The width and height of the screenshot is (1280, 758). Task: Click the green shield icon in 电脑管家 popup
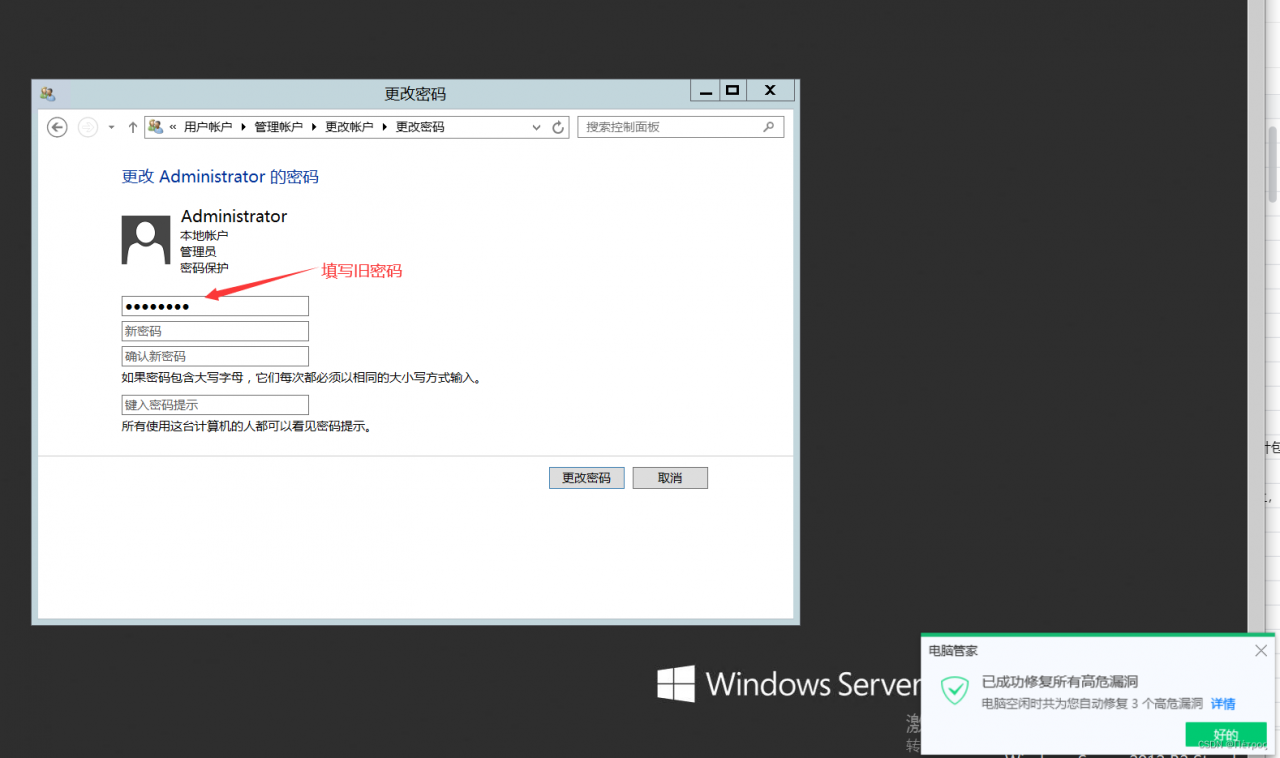pyautogui.click(x=956, y=690)
